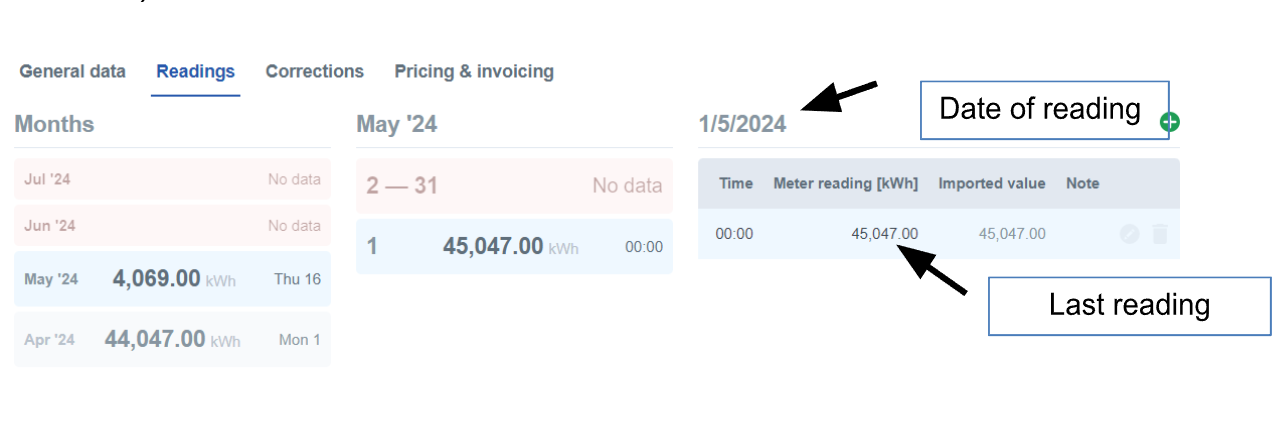Viewport: 1288px width, 429px height.
Task: Click the imported value 45,047.00 cell
Action: 1012,234
